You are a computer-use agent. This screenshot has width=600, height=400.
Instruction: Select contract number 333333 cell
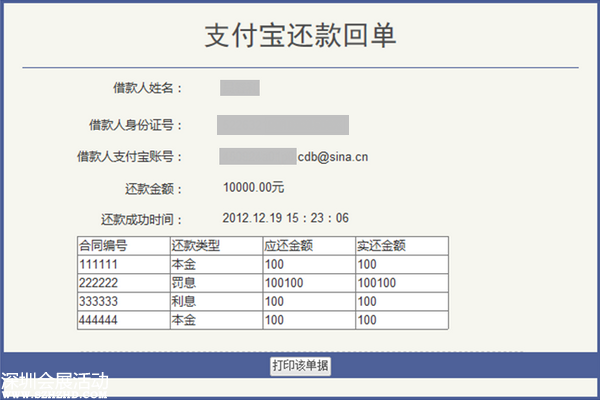[124, 302]
